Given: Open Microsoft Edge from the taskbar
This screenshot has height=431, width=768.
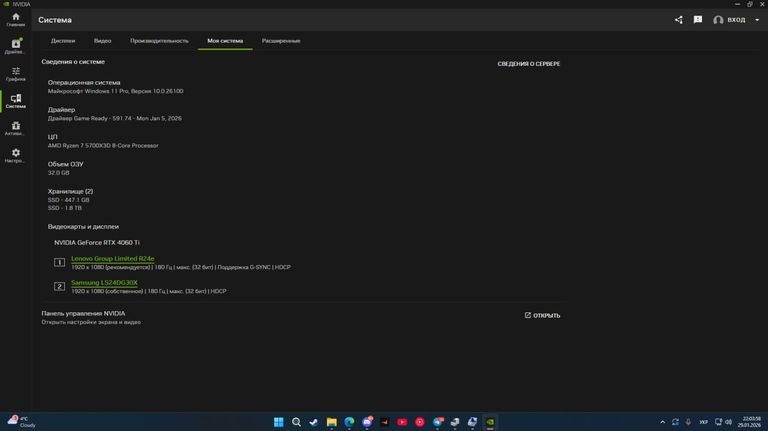Looking at the screenshot, I should (349, 422).
